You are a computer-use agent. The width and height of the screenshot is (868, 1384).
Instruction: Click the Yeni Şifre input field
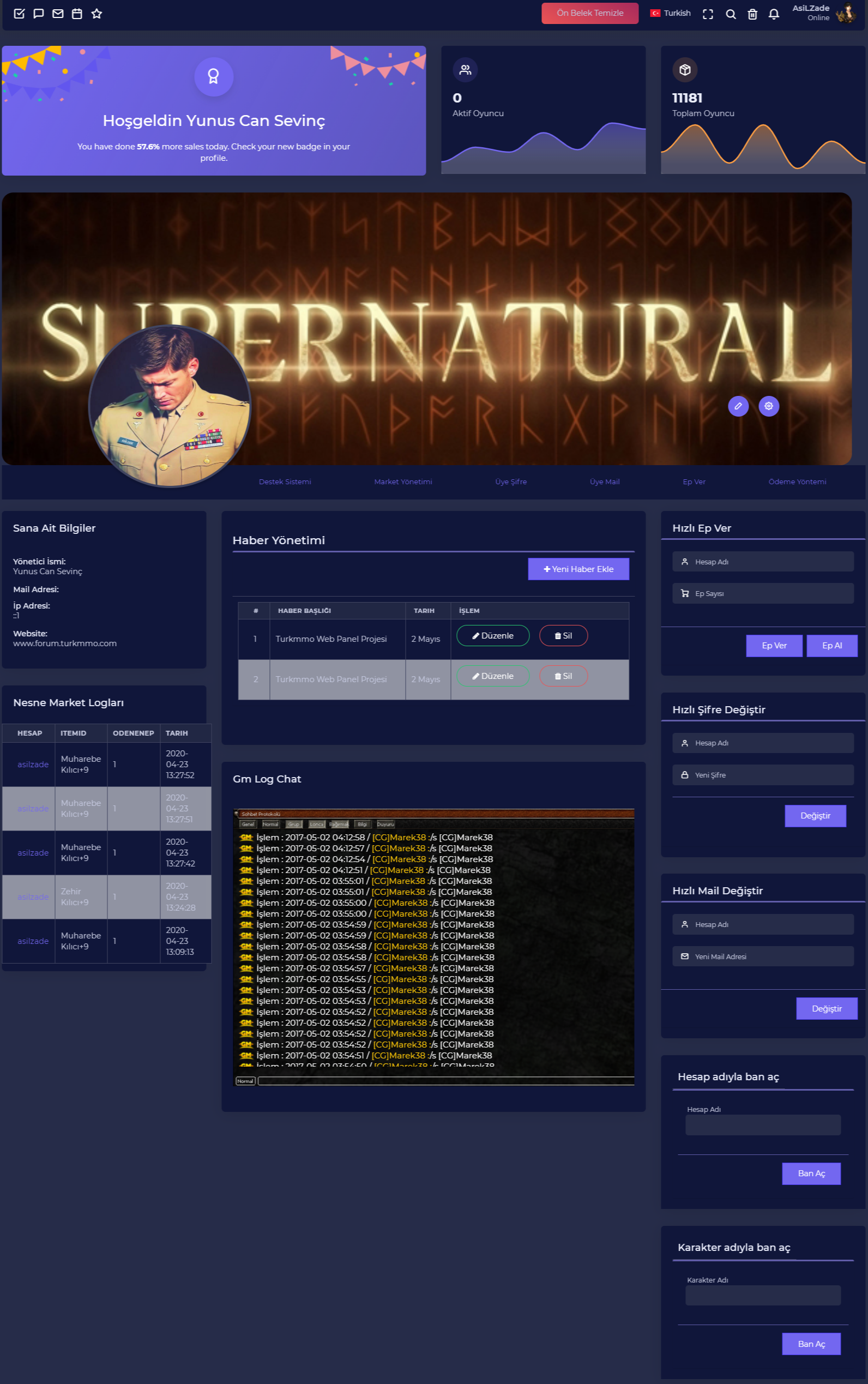pyautogui.click(x=763, y=774)
